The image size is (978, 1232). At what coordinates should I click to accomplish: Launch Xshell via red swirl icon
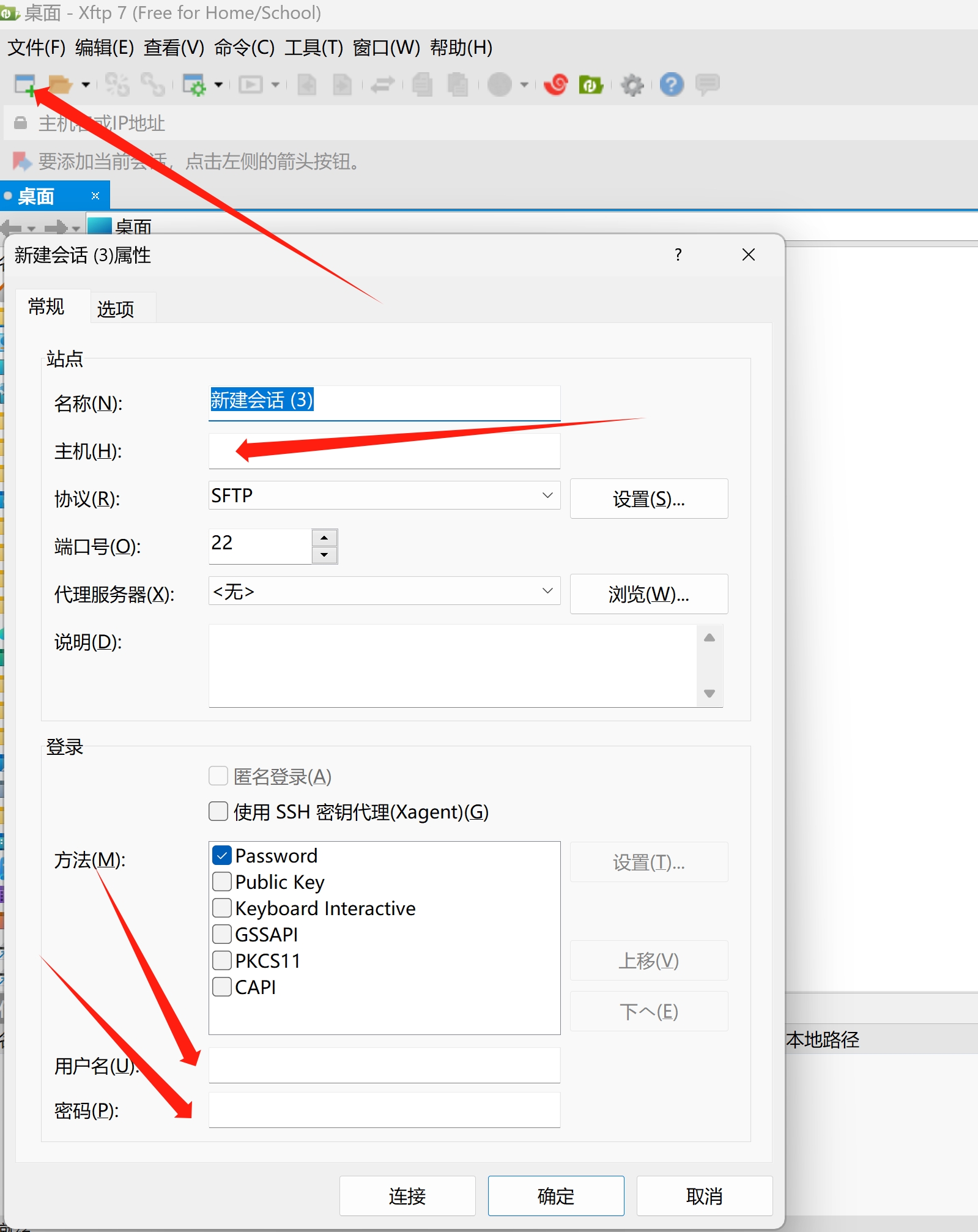(x=556, y=84)
